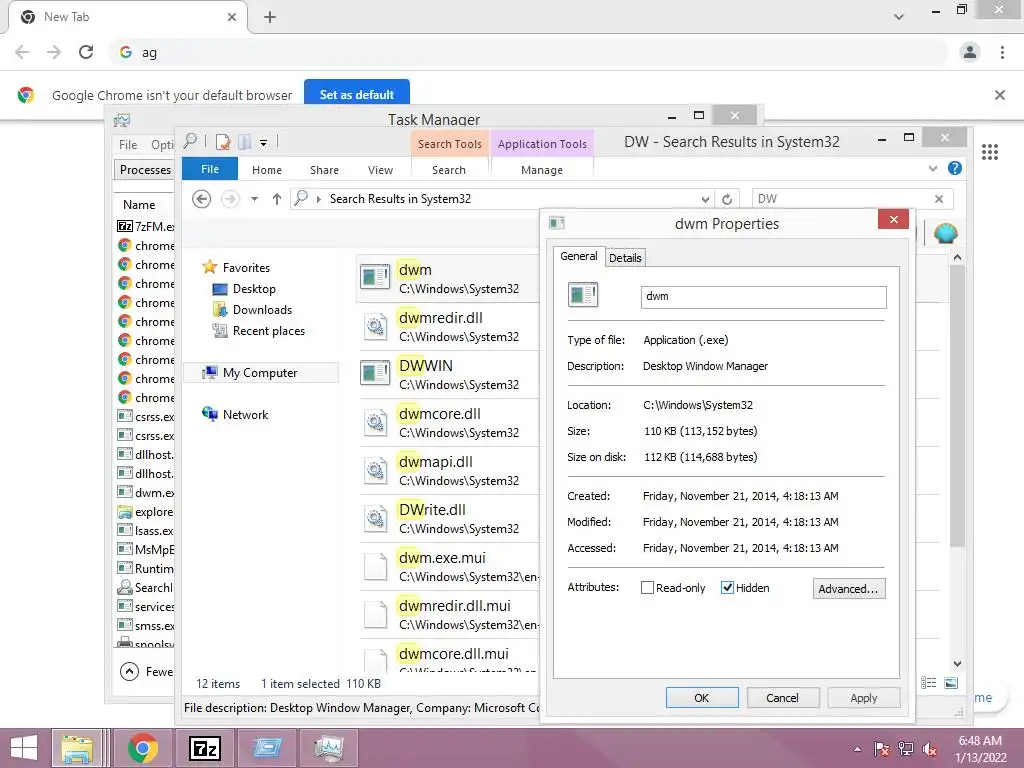This screenshot has width=1024, height=768.
Task: Go up one folder level
Action: [277, 199]
